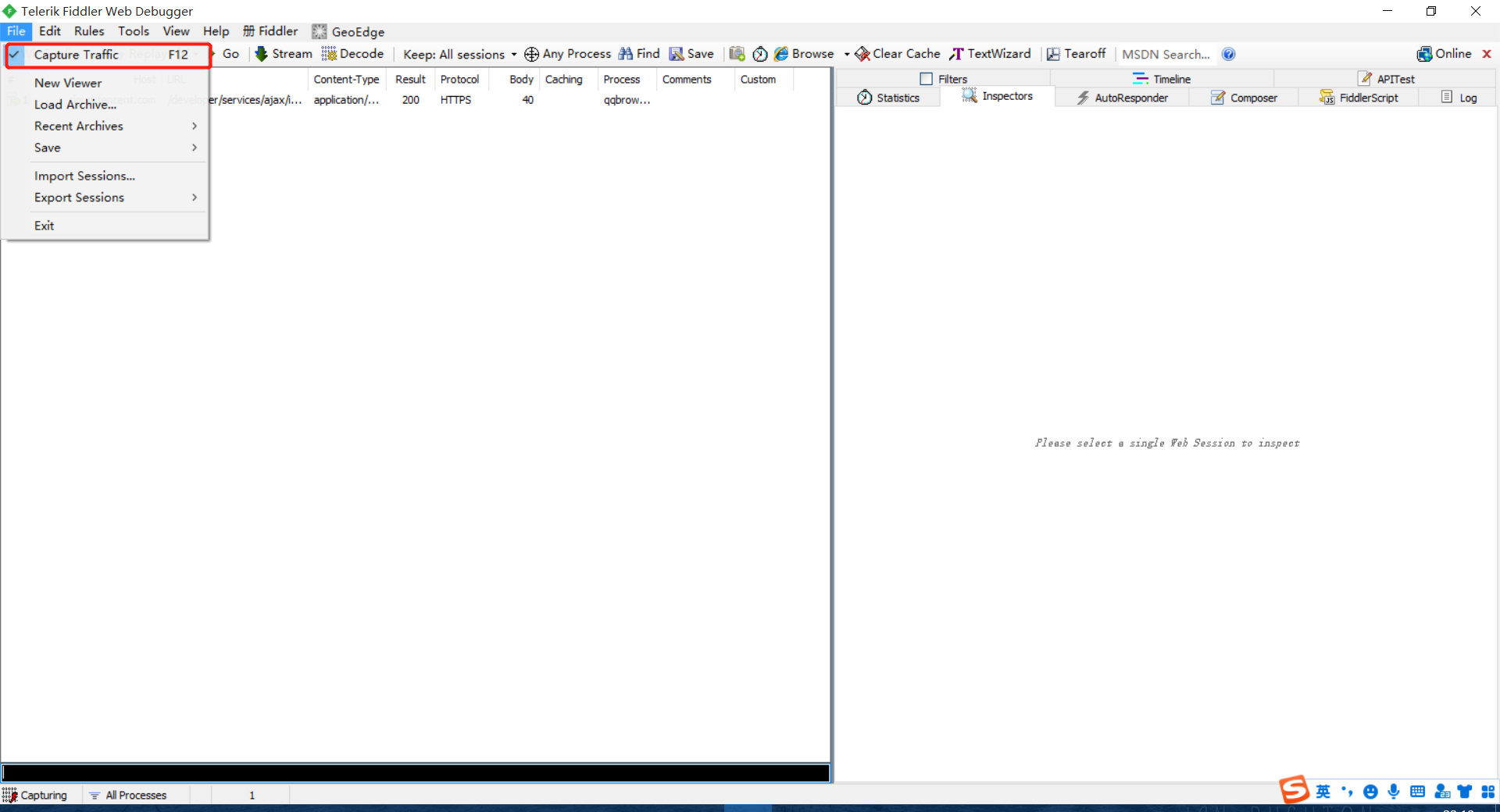Viewport: 1500px width, 812px height.
Task: Click the MSDN Search input field
Action: (1166, 54)
